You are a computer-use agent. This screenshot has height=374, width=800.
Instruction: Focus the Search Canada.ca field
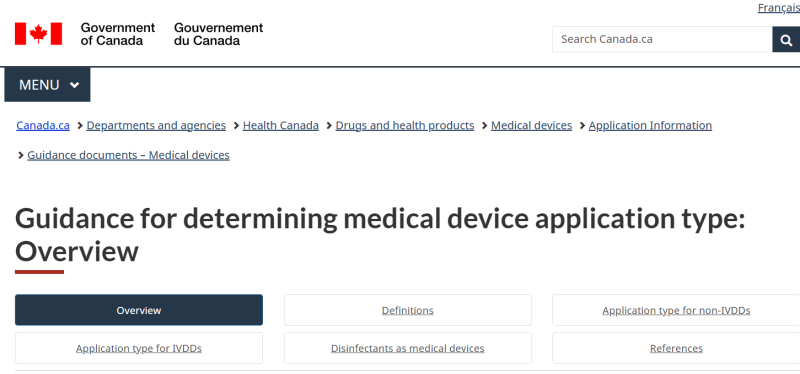point(662,39)
